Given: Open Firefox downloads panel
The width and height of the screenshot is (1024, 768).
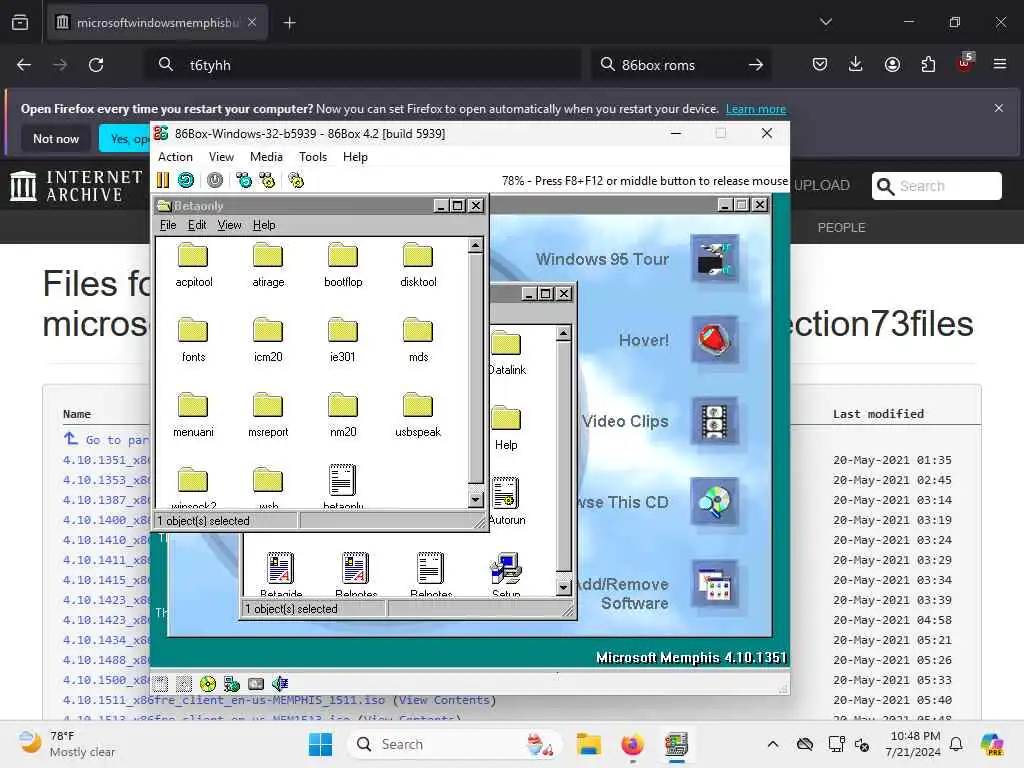Looking at the screenshot, I should (x=856, y=64).
